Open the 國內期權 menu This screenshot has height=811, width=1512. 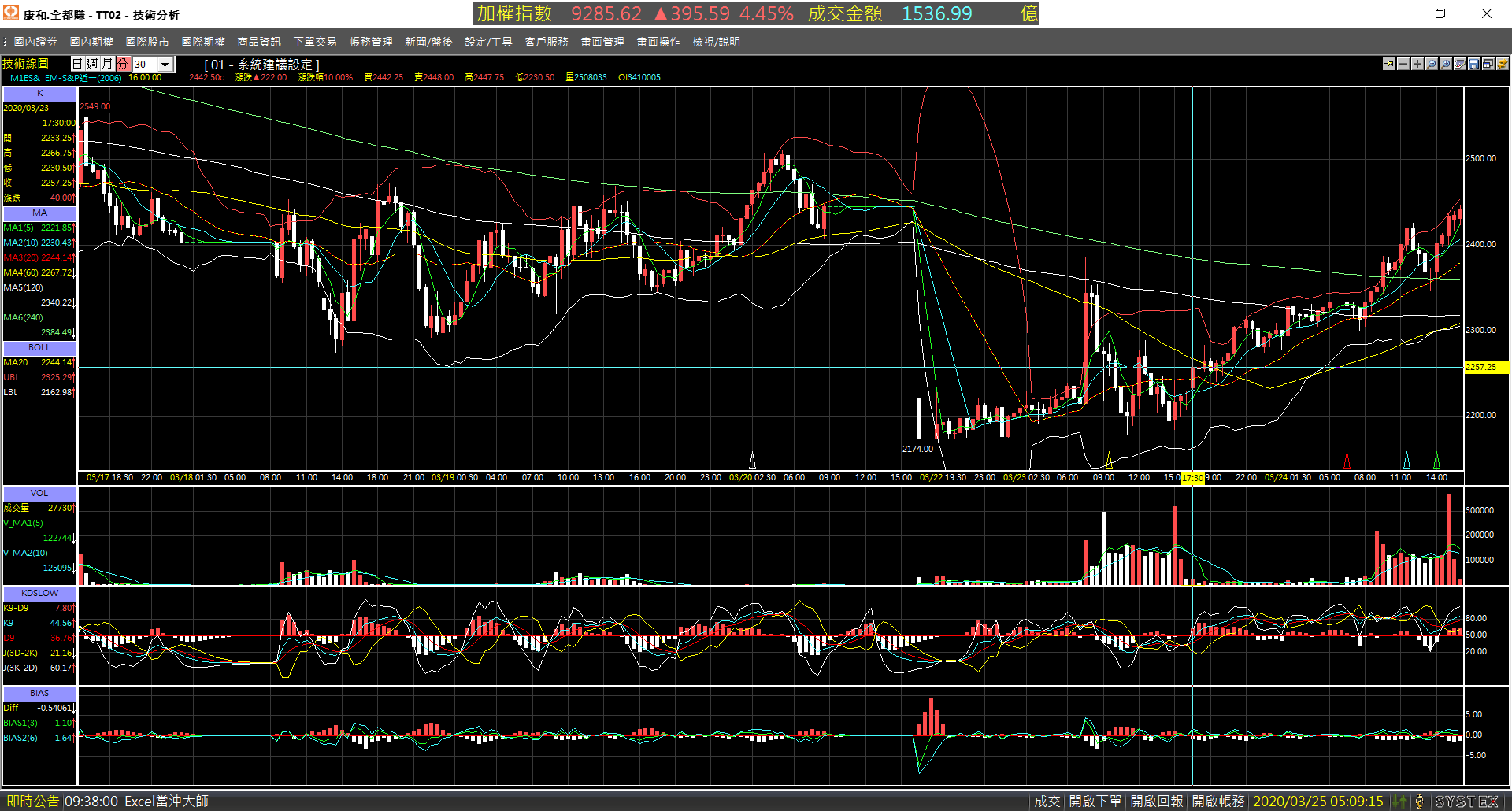[x=91, y=42]
